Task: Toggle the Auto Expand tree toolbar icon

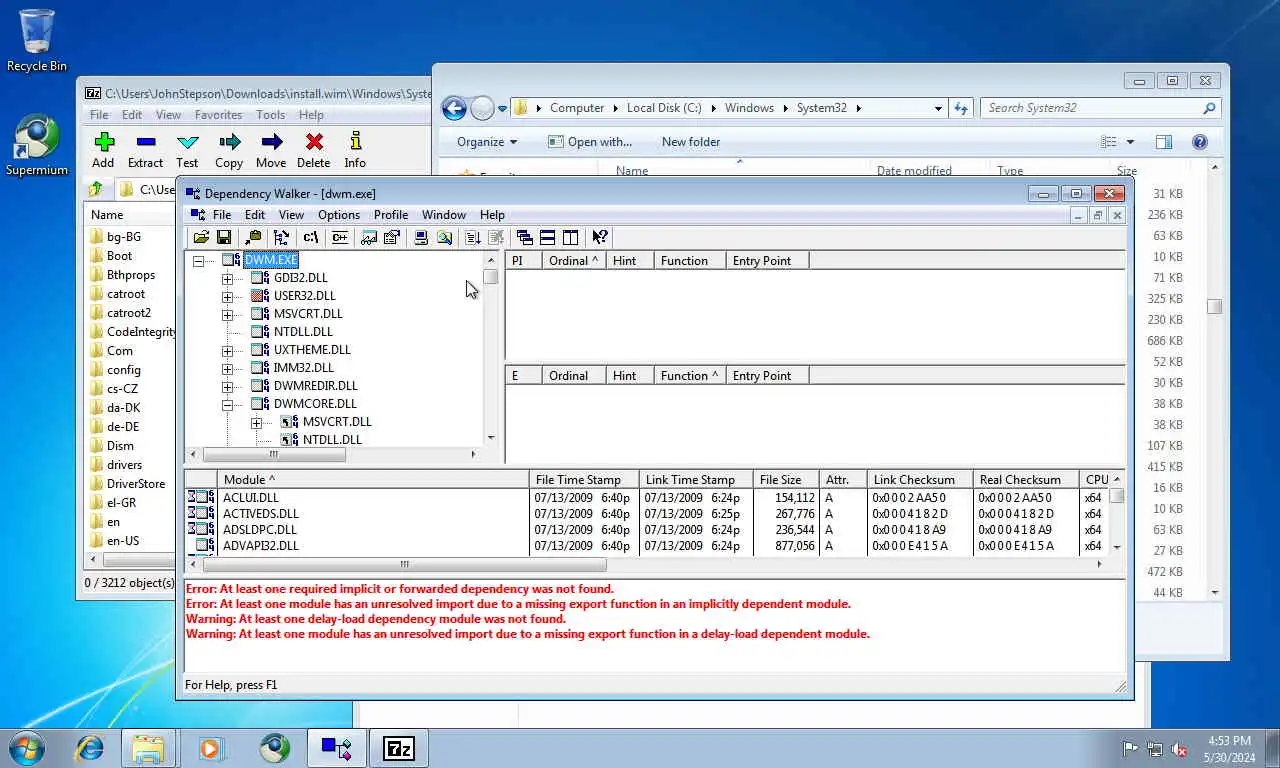Action: pyautogui.click(x=281, y=237)
